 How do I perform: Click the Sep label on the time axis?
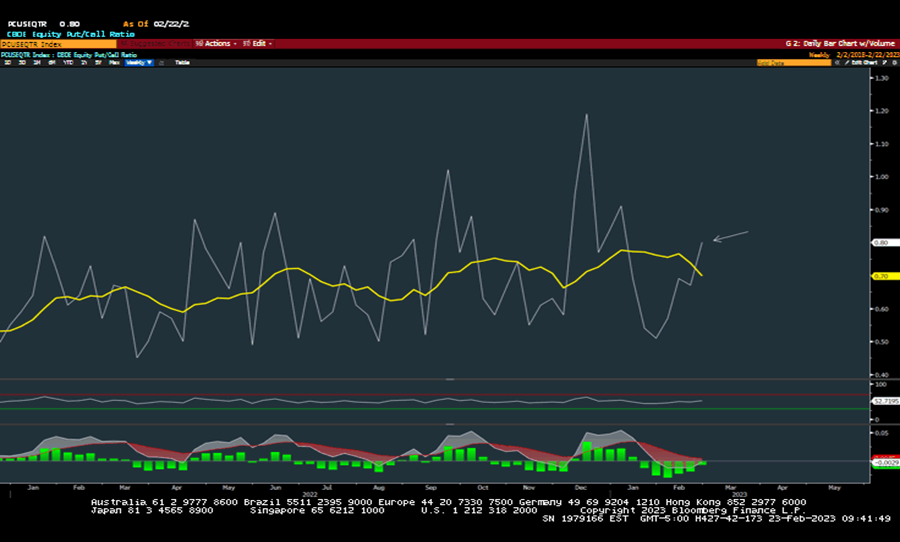tap(431, 487)
